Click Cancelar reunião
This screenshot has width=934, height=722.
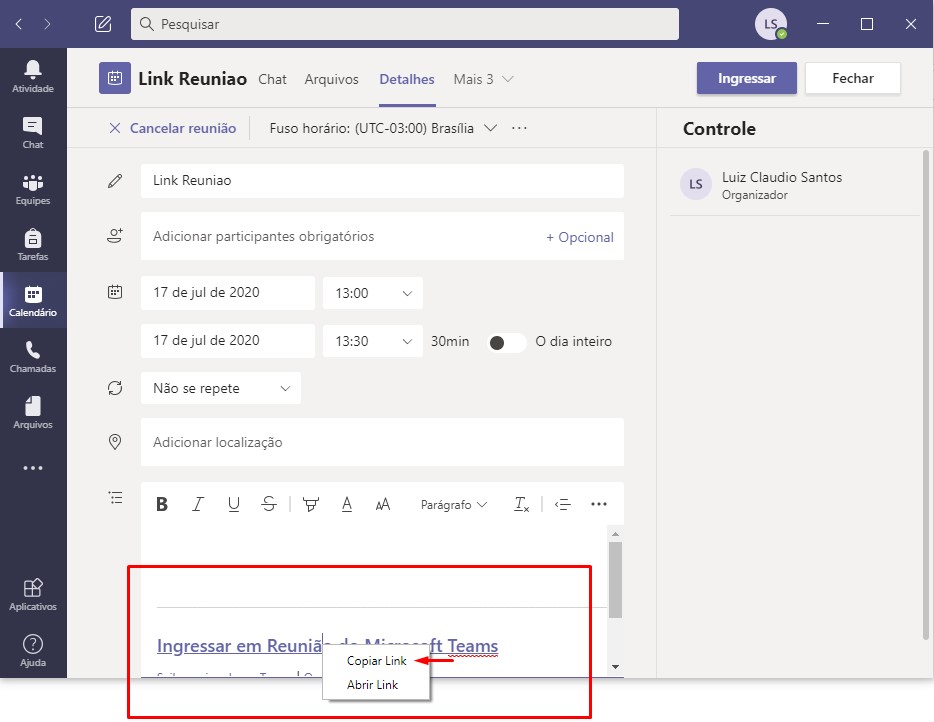(x=173, y=128)
